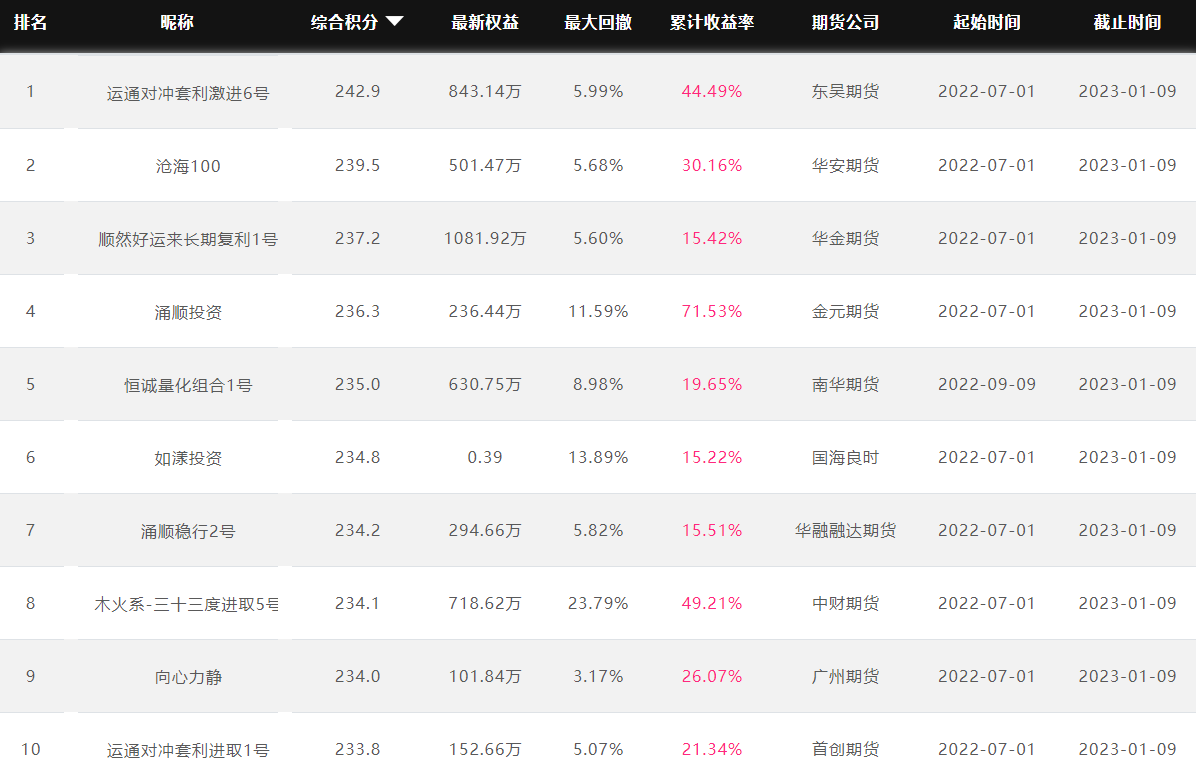The width and height of the screenshot is (1196, 784).
Task: Select drawdown value 13.89%
Action: tap(598, 458)
